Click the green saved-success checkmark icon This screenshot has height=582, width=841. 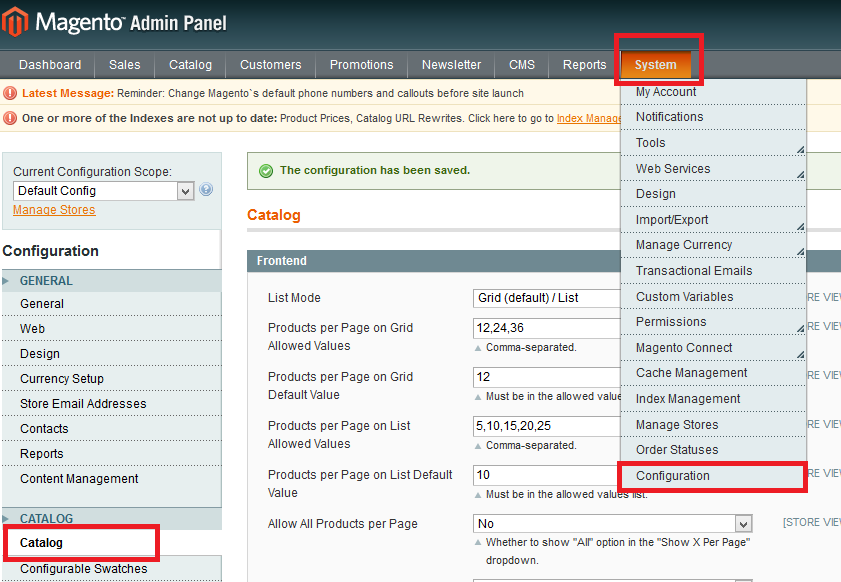(x=266, y=171)
